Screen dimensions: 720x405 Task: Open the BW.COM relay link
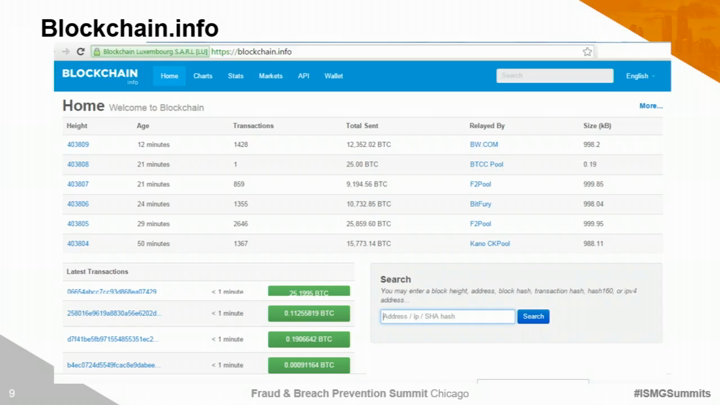[484, 144]
